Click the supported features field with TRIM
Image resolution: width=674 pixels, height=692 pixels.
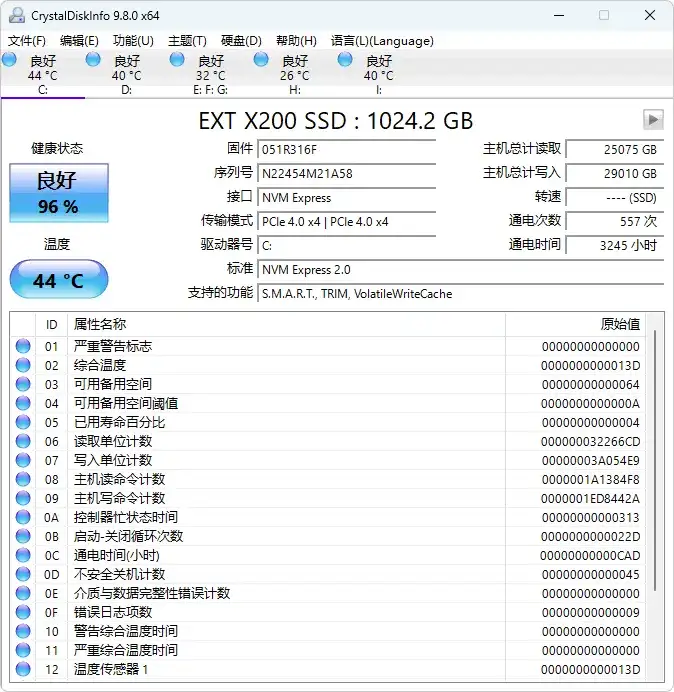(461, 293)
